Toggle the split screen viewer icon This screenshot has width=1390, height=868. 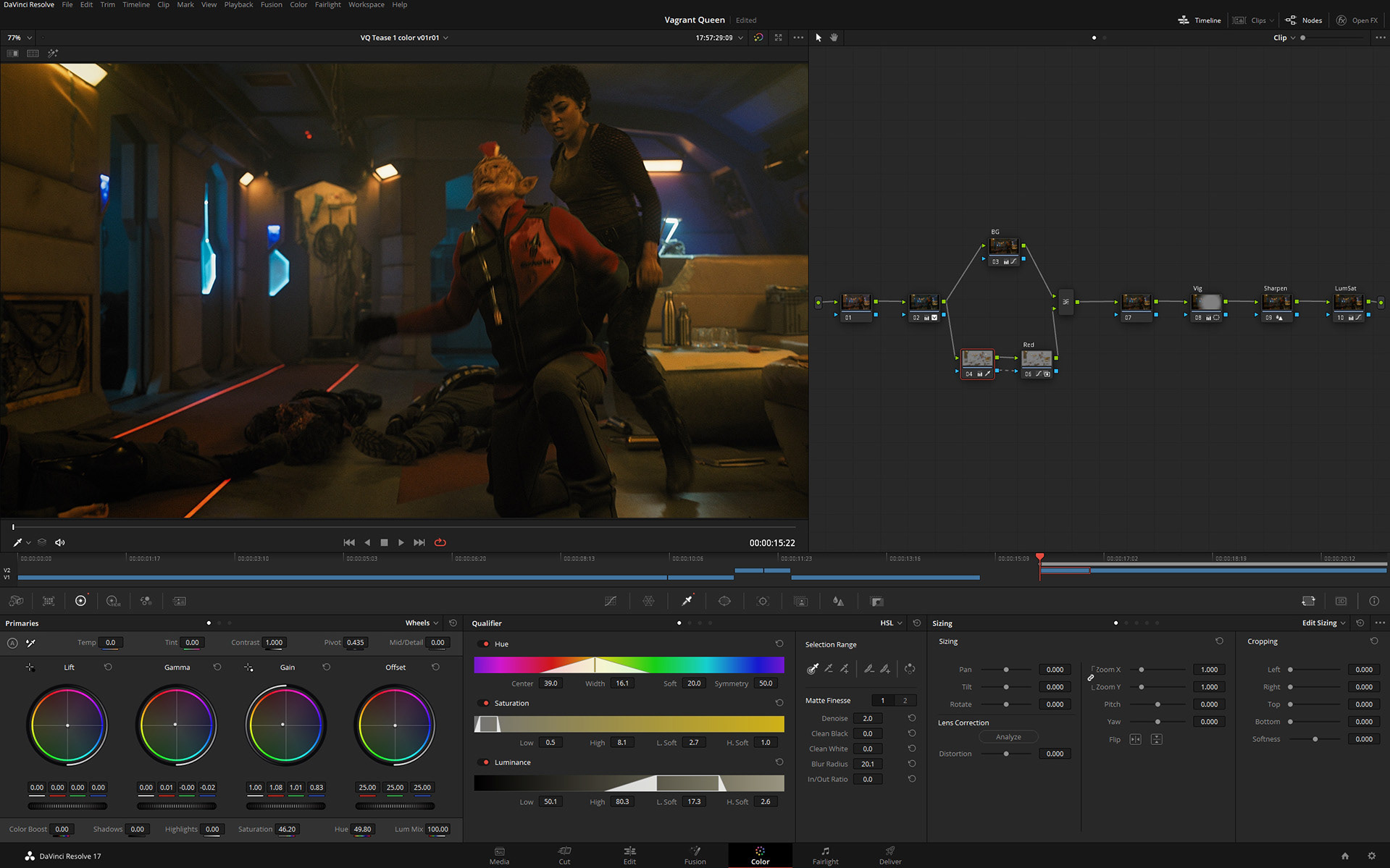33,54
